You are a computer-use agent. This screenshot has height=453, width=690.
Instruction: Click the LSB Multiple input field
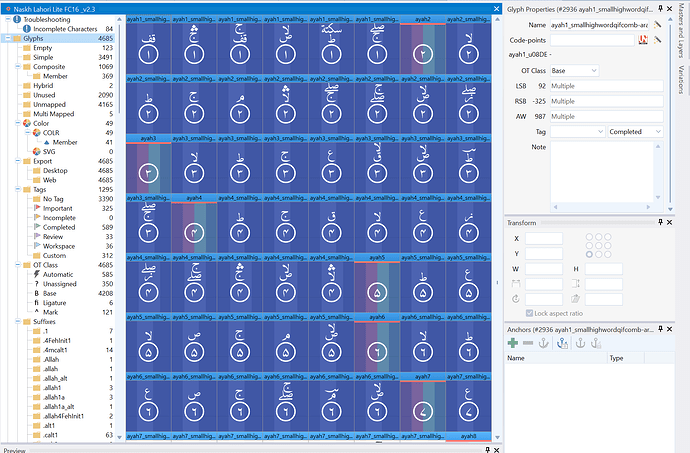[x=606, y=86]
